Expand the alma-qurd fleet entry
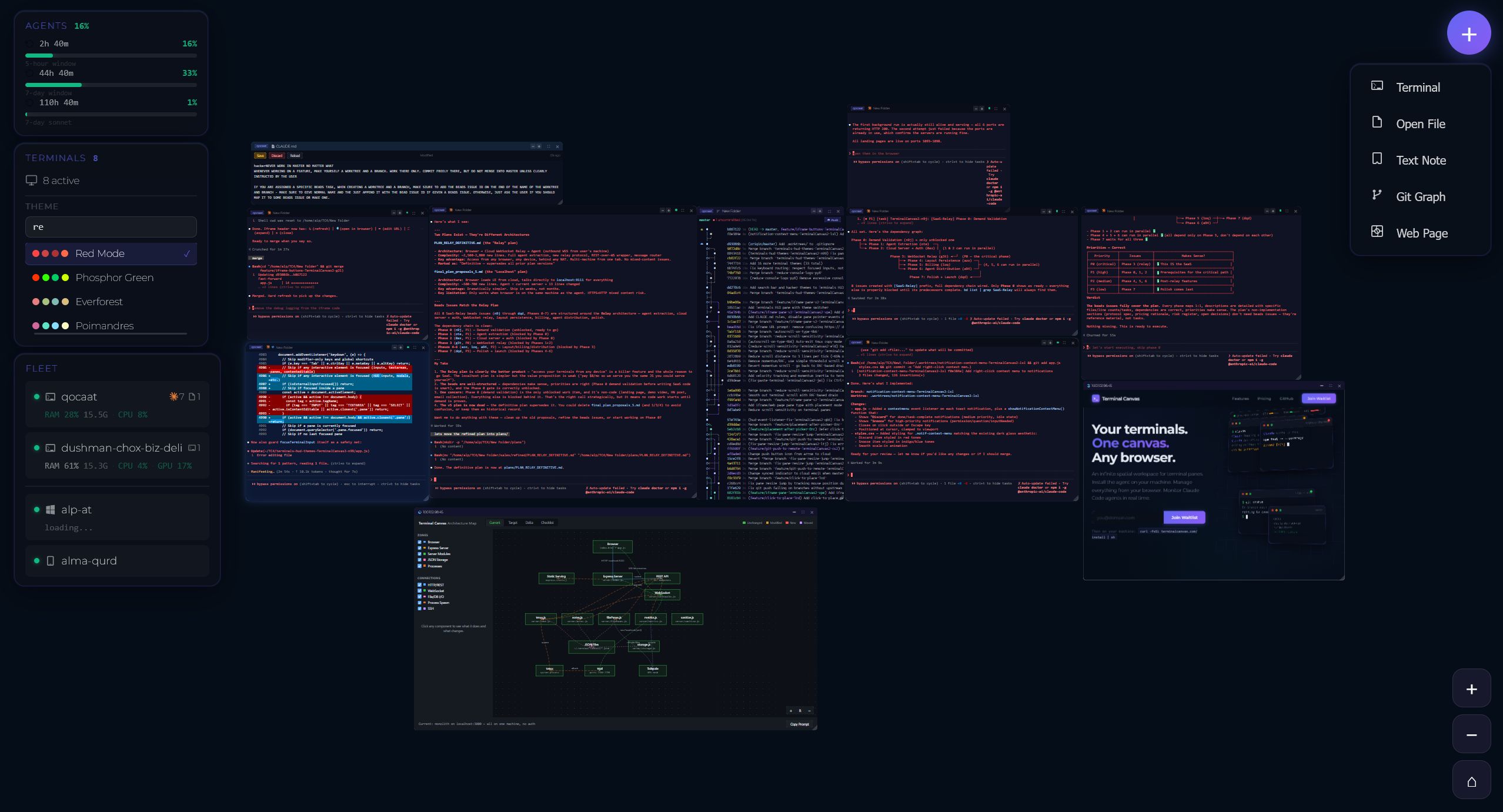The height and width of the screenshot is (812, 1503). pos(89,560)
